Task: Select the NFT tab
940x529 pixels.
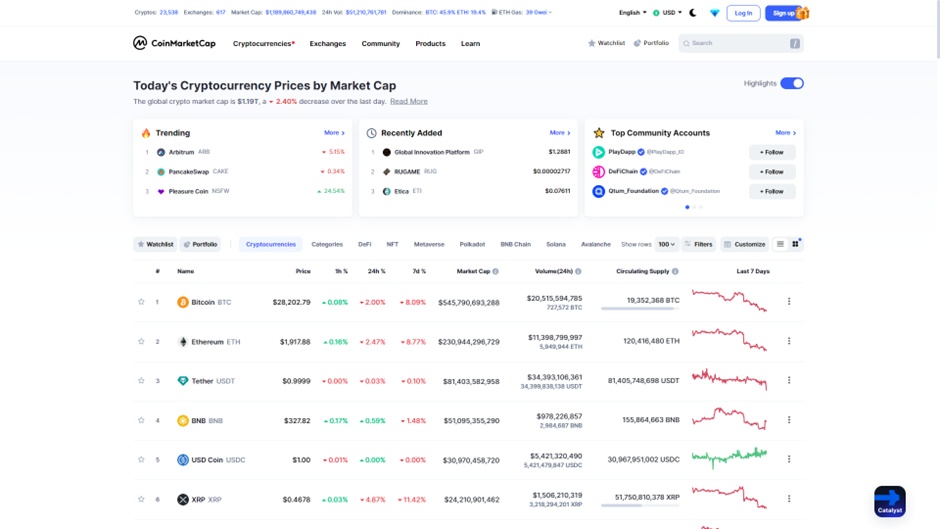Action: (x=392, y=244)
